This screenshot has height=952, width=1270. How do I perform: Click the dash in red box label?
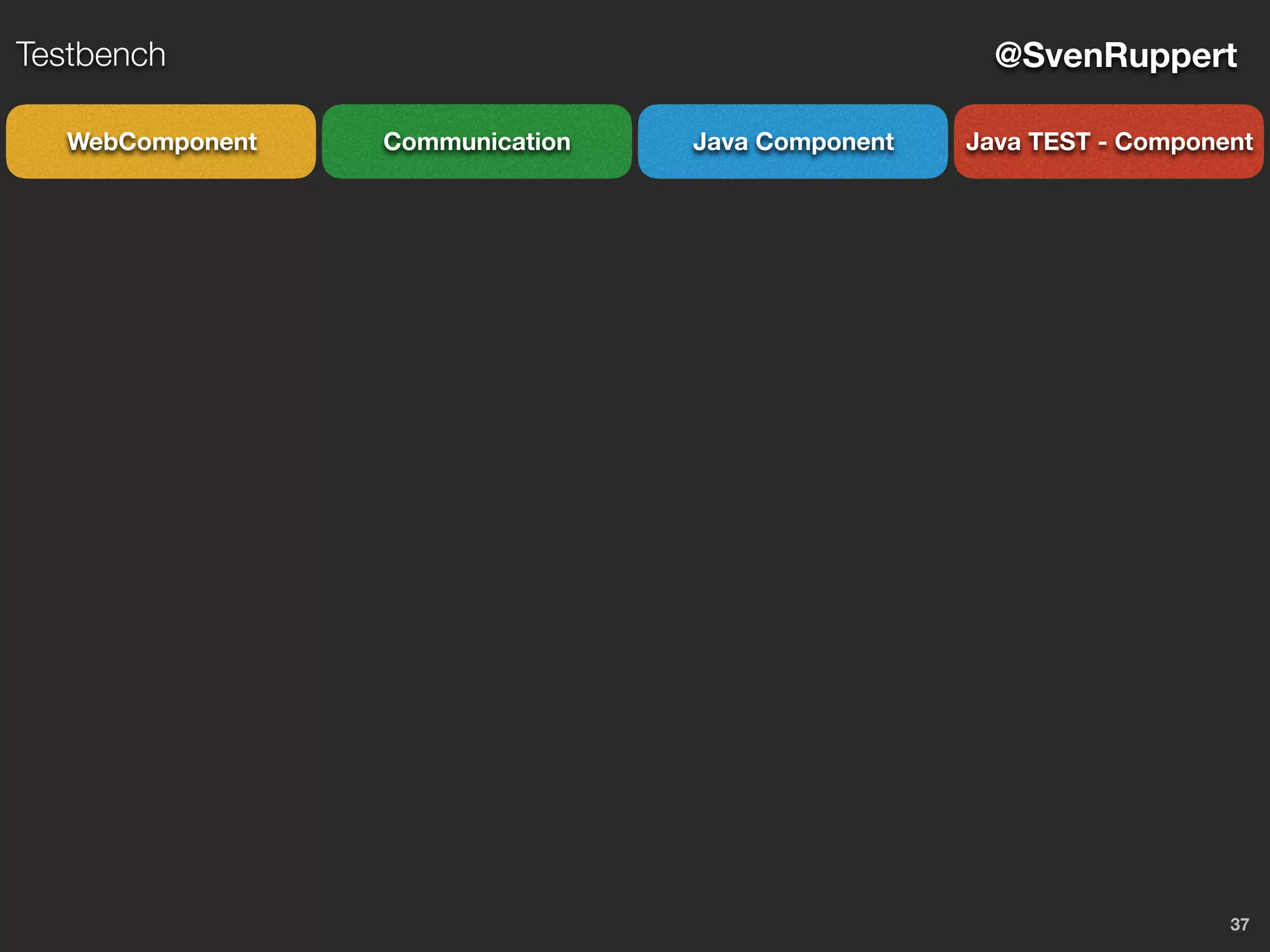click(x=1102, y=143)
